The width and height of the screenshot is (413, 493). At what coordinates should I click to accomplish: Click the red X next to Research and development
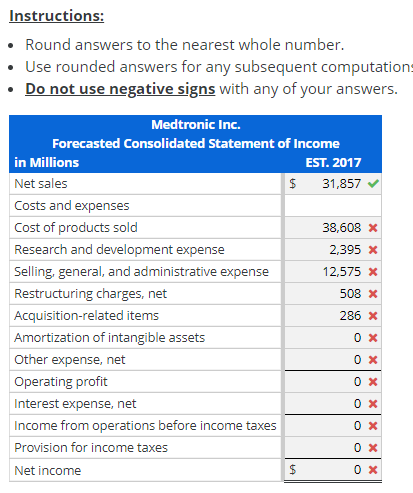(x=373, y=250)
